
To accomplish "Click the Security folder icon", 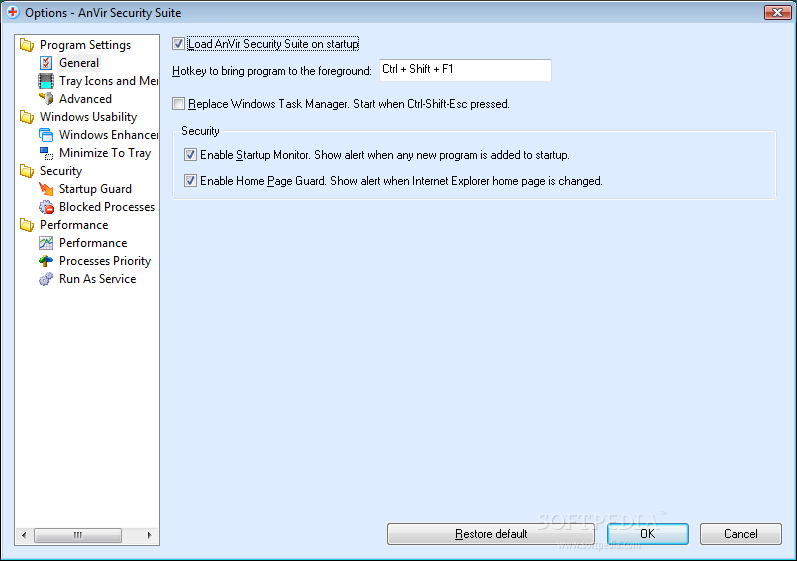I will coord(26,171).
